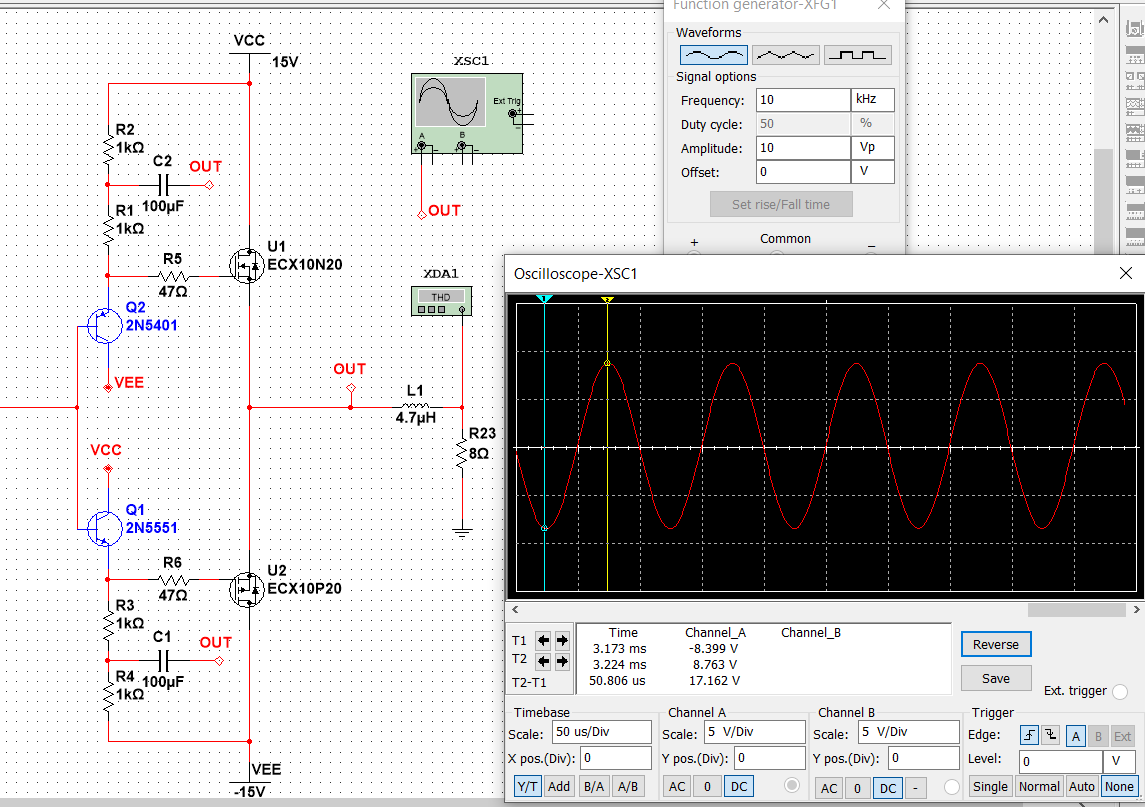Screen dimensions: 1145x807
Task: Open the Vp amplitude unit dropdown
Action: [x=873, y=148]
